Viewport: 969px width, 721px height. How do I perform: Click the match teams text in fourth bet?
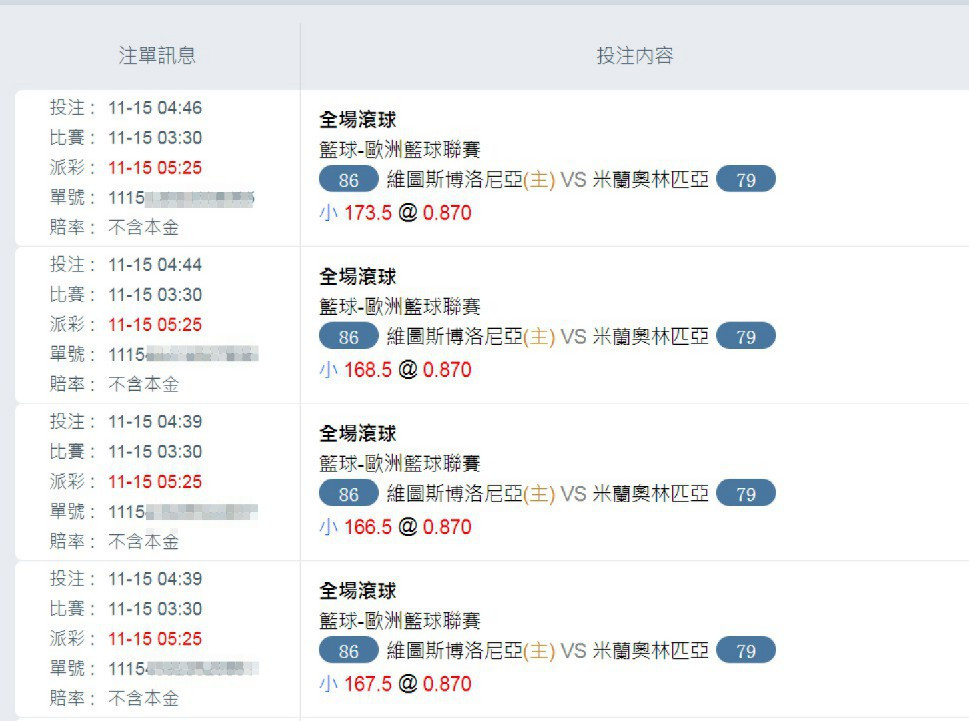click(548, 651)
